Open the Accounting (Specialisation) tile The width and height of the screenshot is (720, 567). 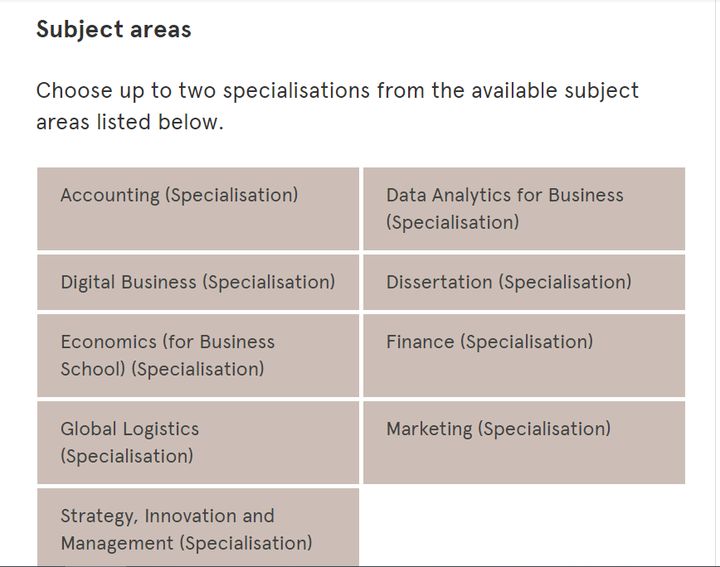[x=198, y=209]
